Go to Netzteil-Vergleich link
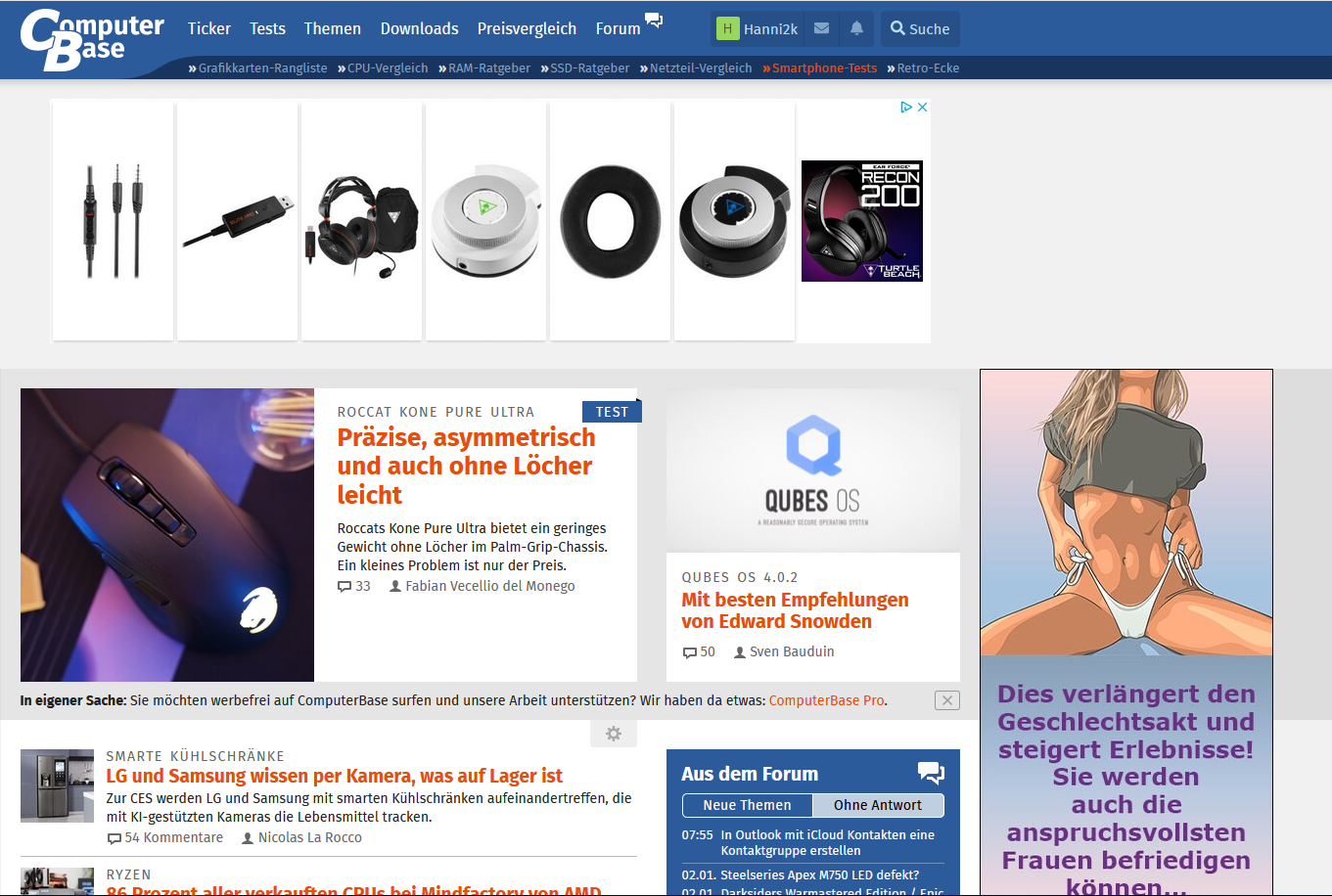 696,68
